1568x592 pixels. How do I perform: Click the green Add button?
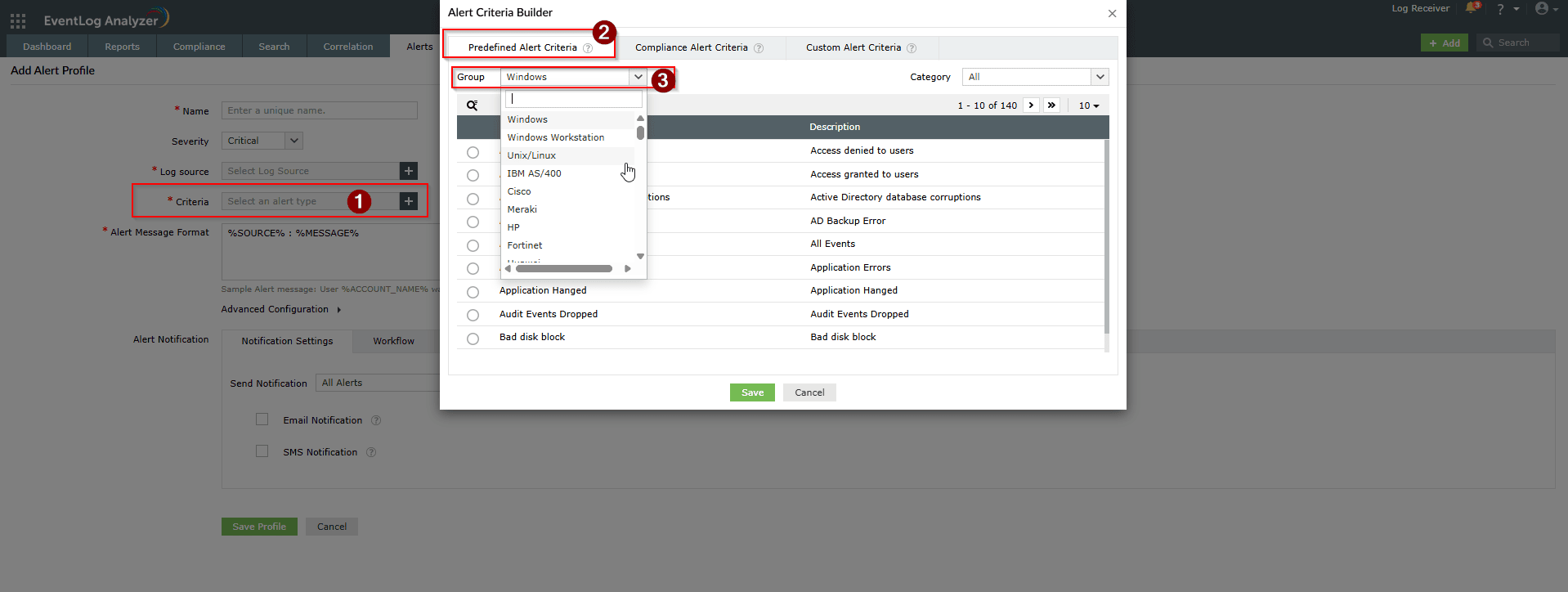1445,43
